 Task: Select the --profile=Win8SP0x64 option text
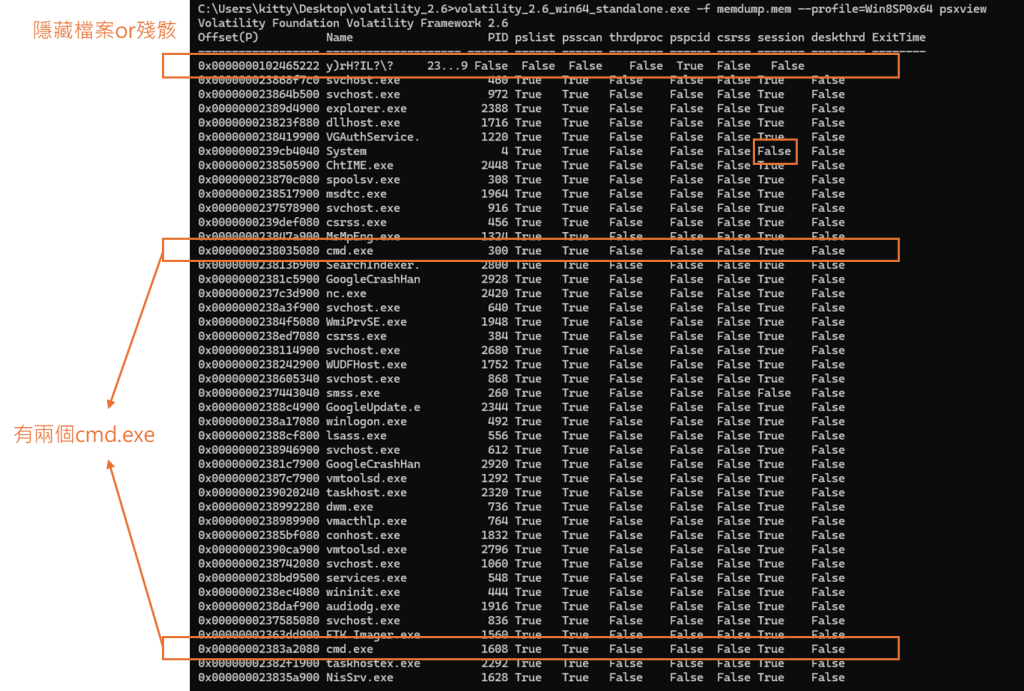point(865,9)
